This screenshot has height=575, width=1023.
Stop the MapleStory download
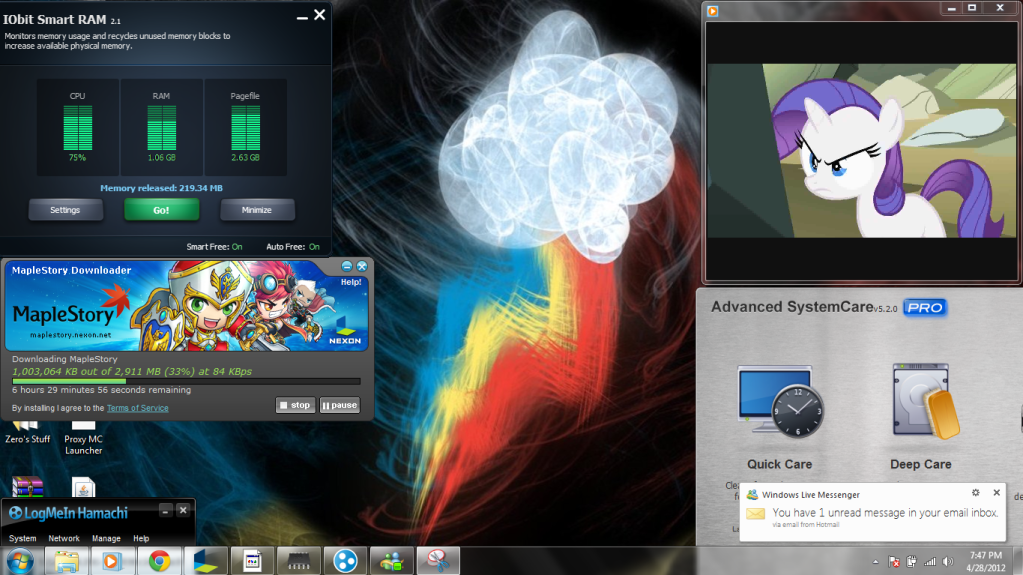(x=296, y=405)
